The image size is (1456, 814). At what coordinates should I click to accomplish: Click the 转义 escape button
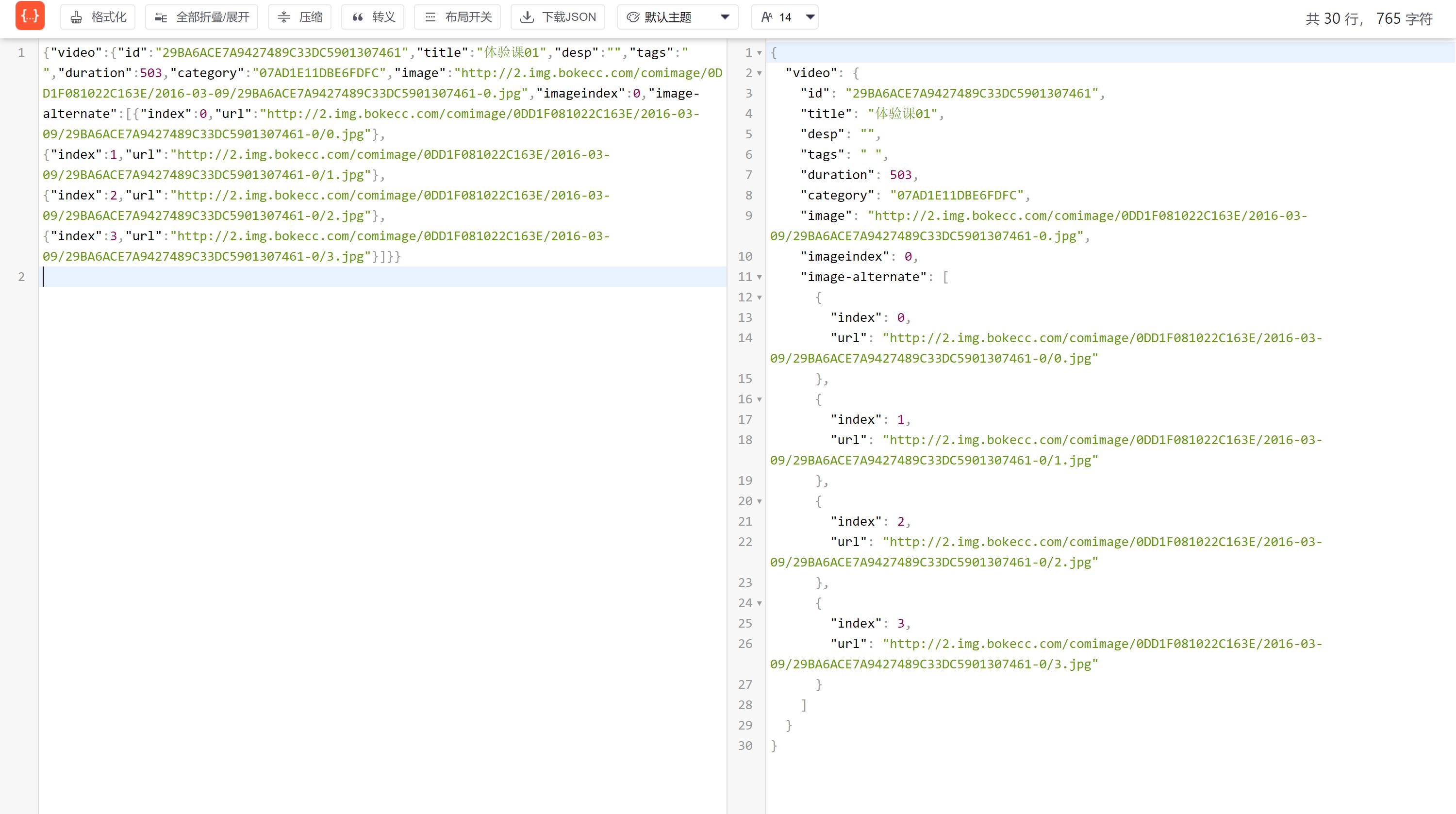click(x=373, y=17)
